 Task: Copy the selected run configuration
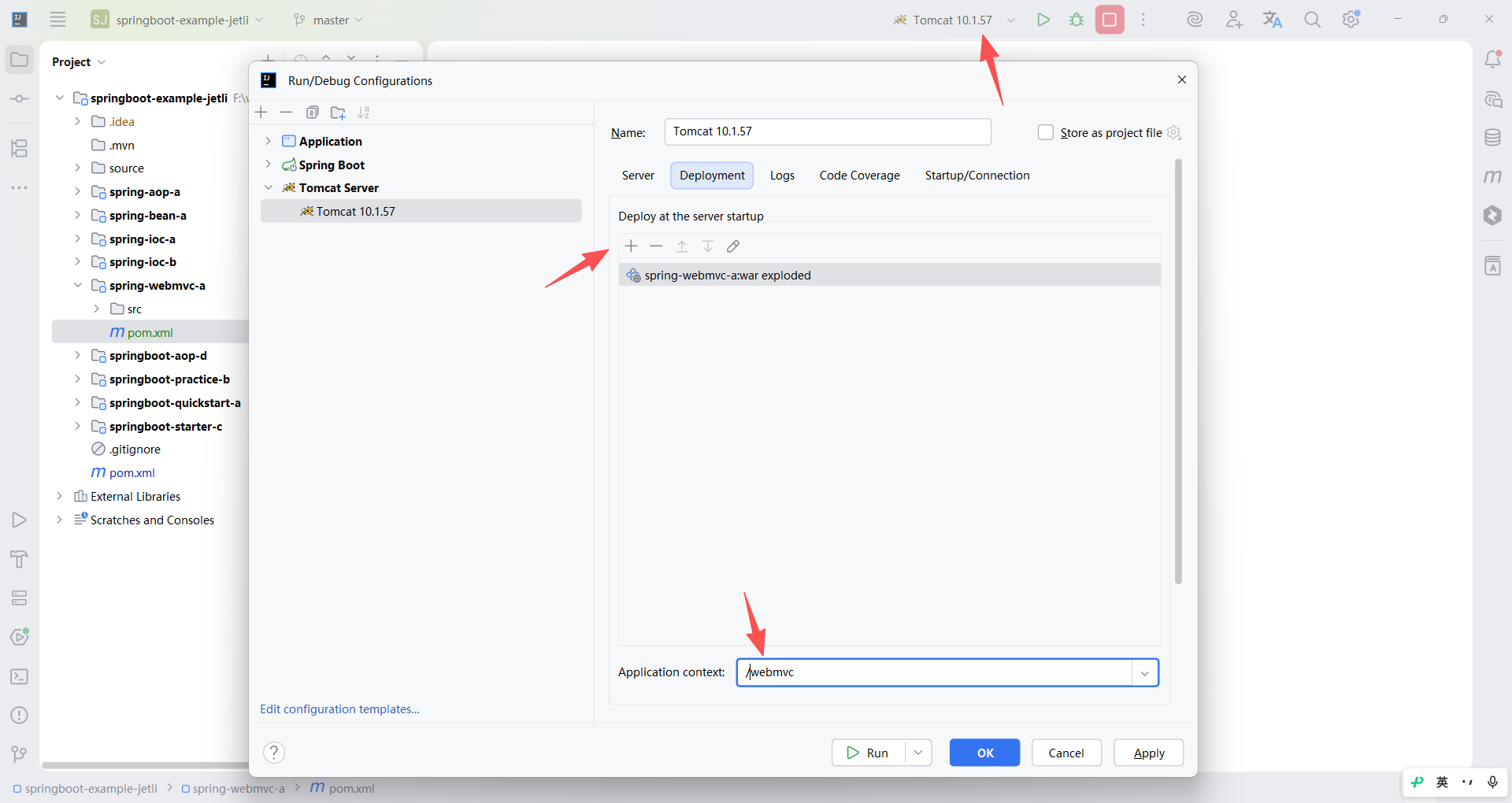point(313,113)
